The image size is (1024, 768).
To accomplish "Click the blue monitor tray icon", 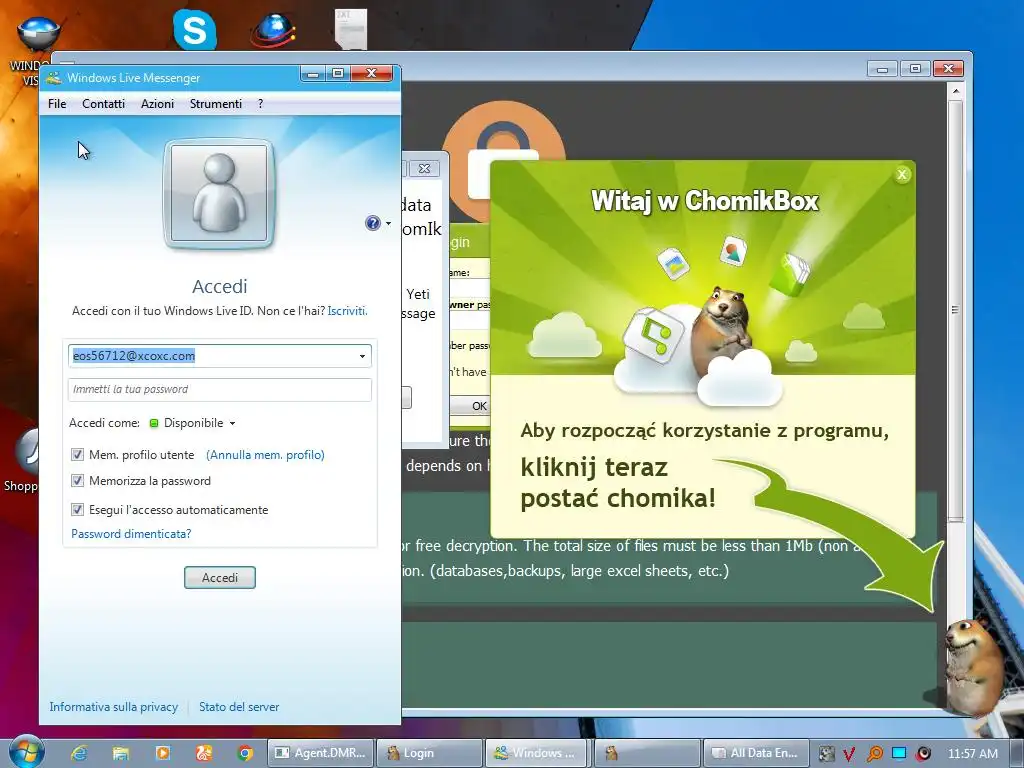I will (x=899, y=754).
